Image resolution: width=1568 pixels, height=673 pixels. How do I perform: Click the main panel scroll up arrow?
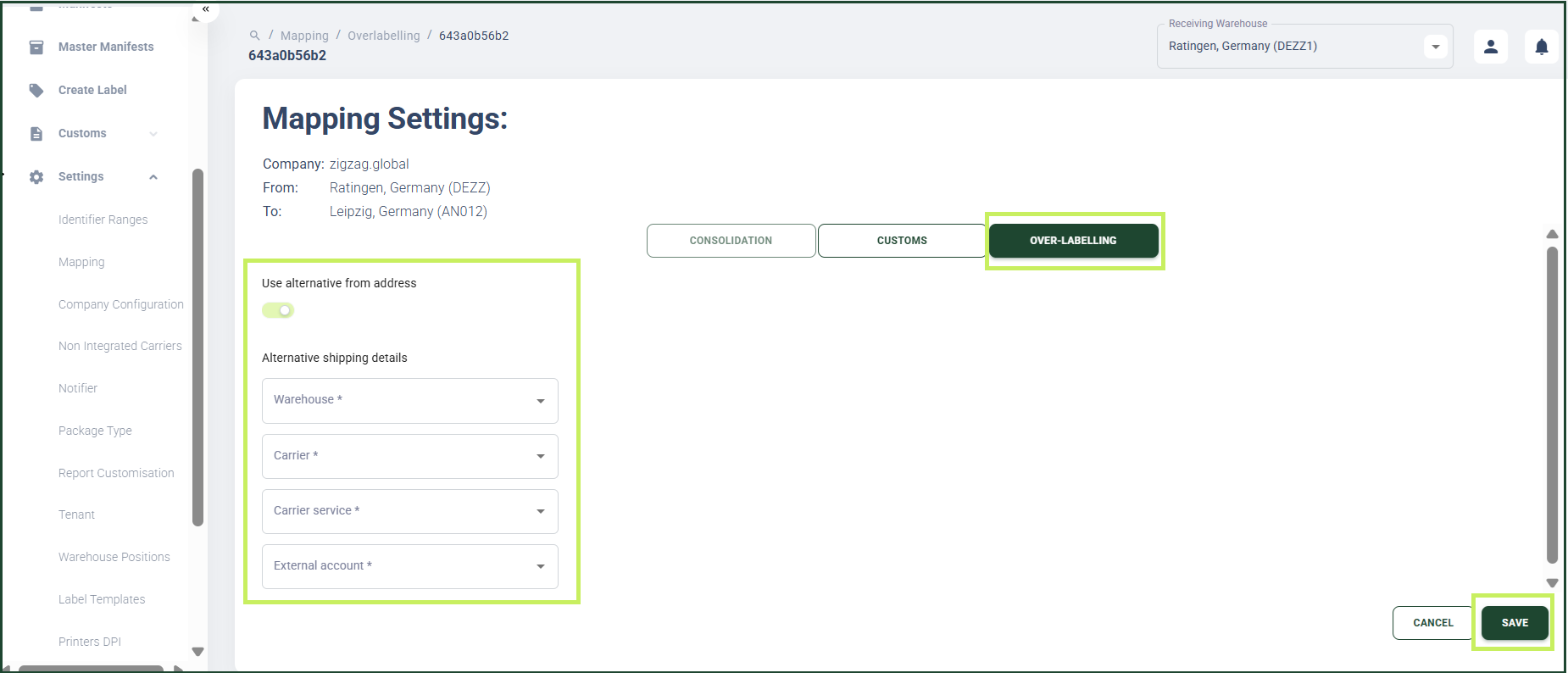point(1552,234)
